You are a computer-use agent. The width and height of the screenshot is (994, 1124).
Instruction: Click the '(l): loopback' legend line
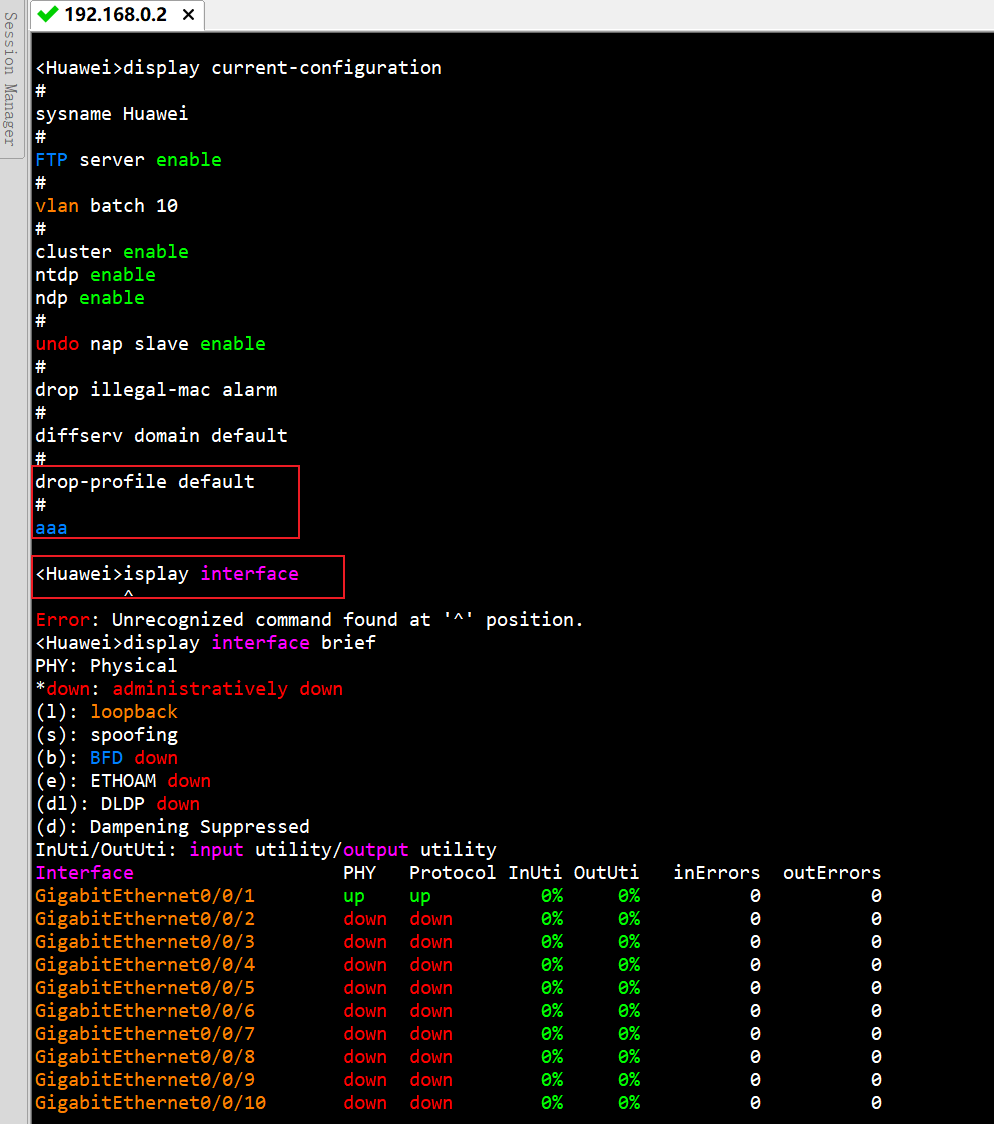(x=106, y=712)
